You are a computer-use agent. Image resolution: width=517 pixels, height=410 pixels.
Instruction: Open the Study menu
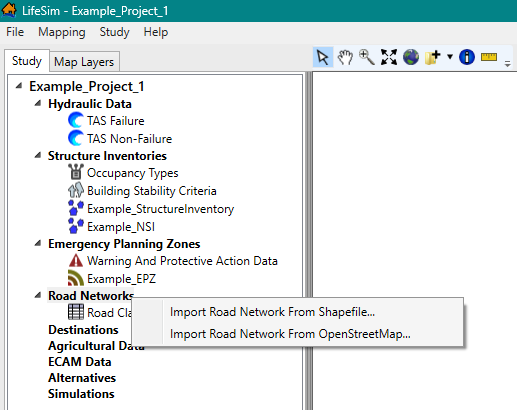coord(114,32)
